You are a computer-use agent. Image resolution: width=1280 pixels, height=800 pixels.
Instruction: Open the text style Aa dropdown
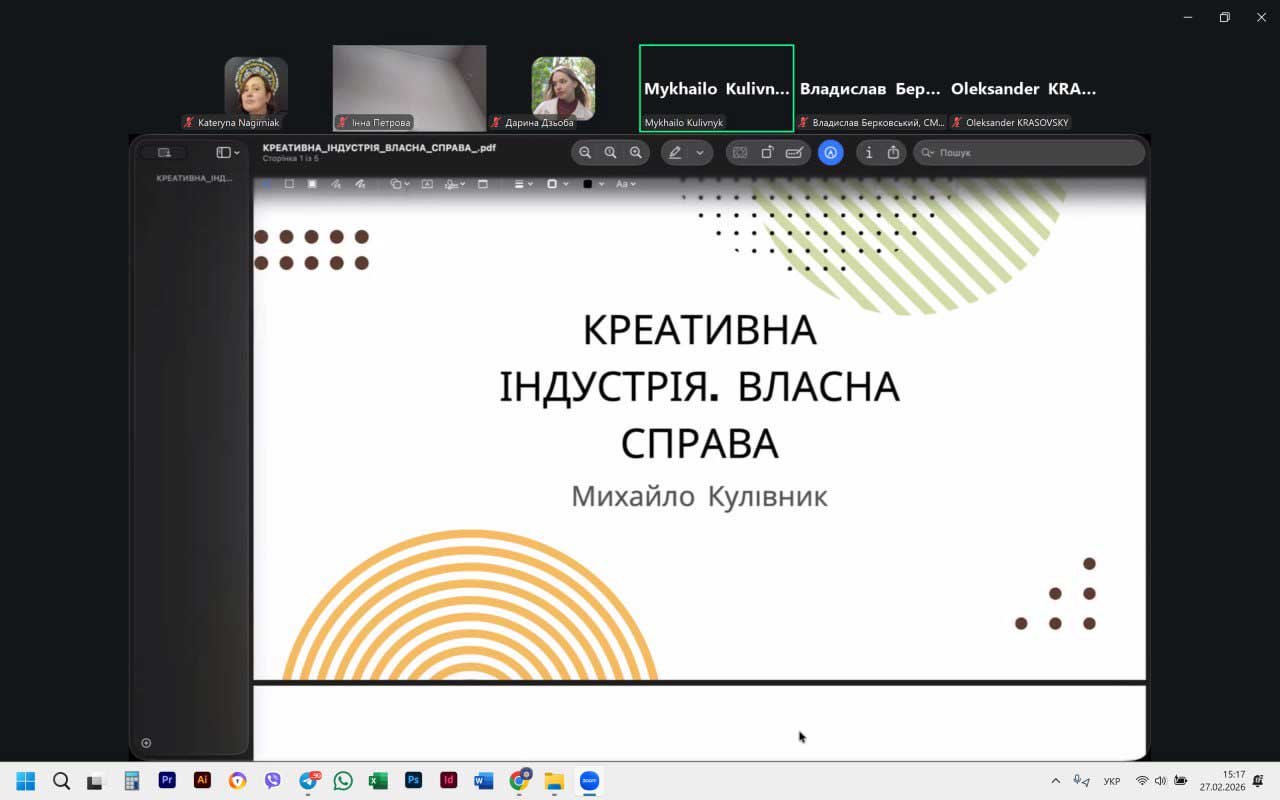(625, 184)
